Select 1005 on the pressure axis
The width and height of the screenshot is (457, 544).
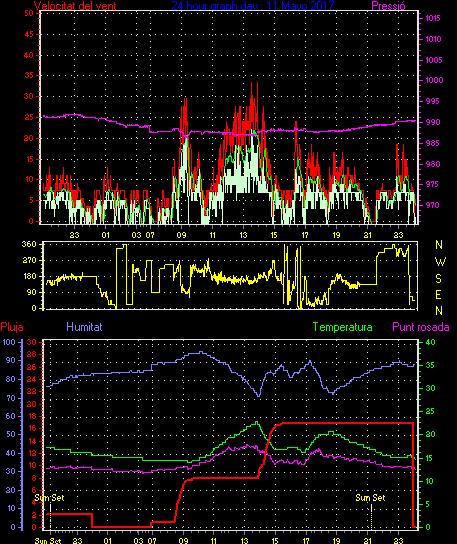coord(434,60)
